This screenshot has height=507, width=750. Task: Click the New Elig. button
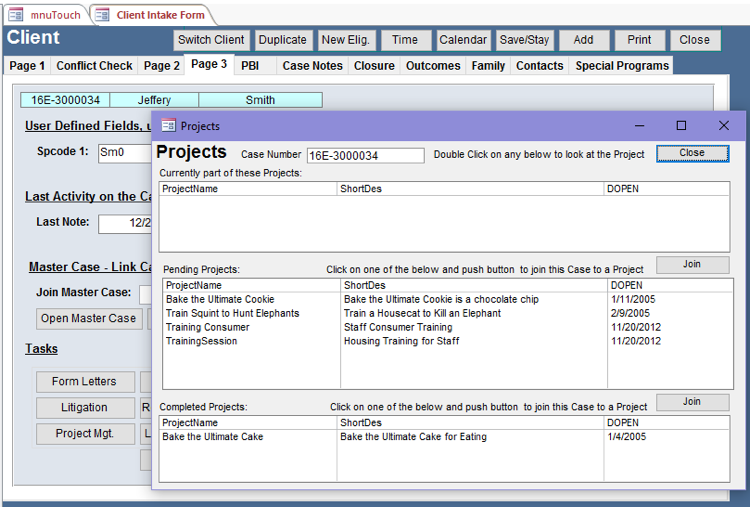(x=346, y=40)
